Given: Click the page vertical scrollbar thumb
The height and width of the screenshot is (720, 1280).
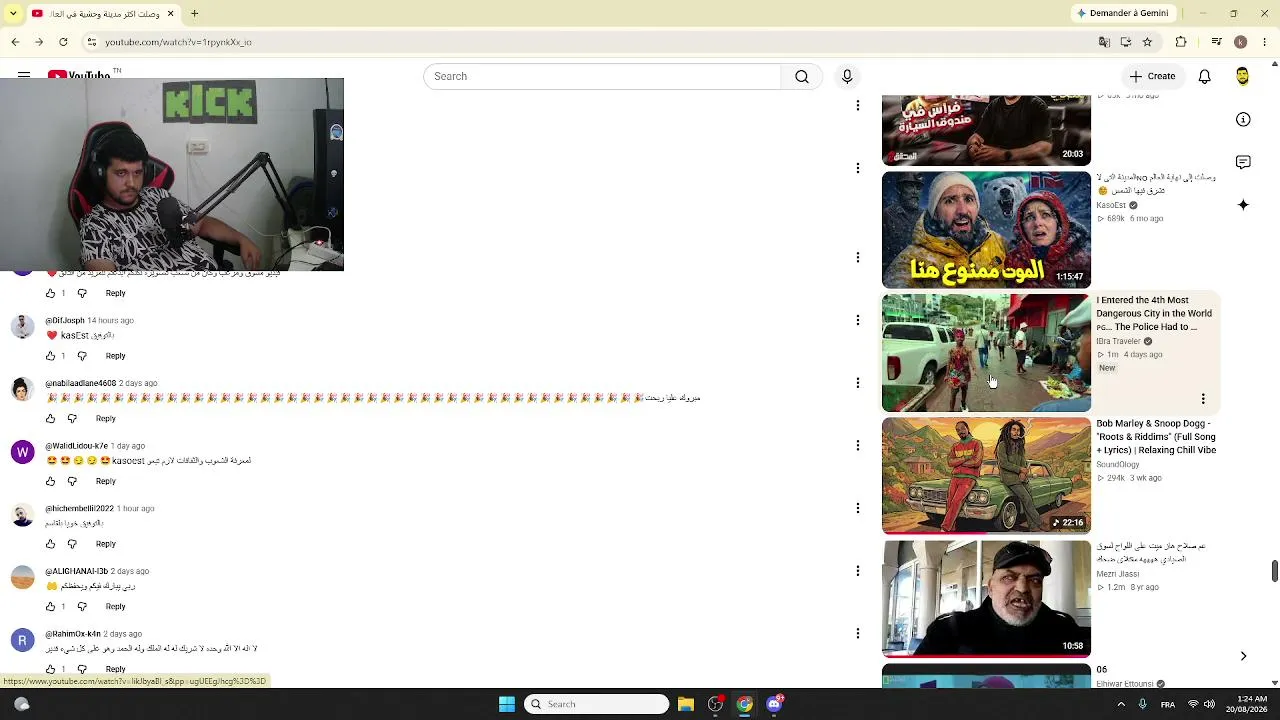Looking at the screenshot, I should [x=1274, y=571].
